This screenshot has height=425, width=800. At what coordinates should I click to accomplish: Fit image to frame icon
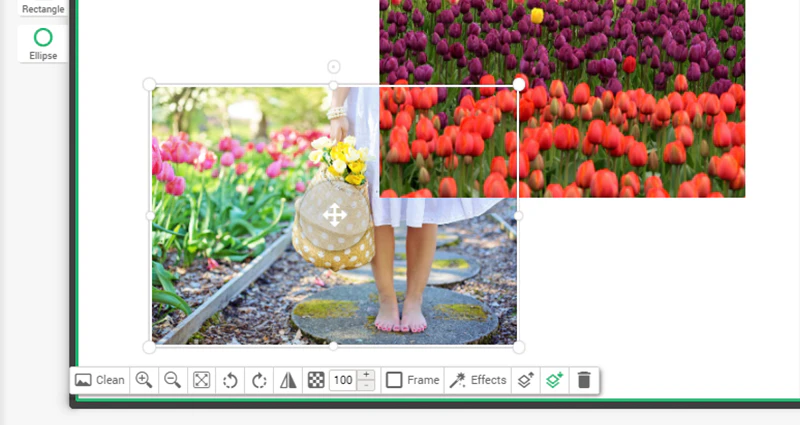(202, 380)
